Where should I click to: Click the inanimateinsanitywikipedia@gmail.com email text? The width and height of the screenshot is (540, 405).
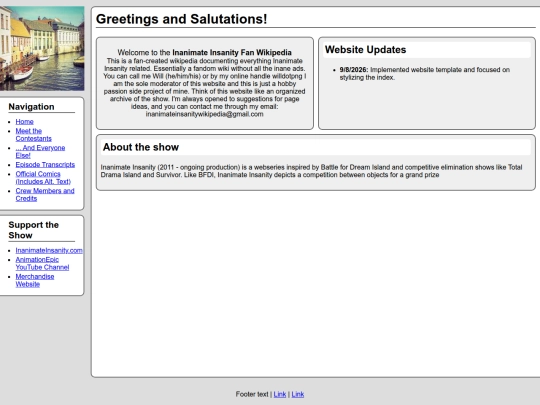pos(205,114)
